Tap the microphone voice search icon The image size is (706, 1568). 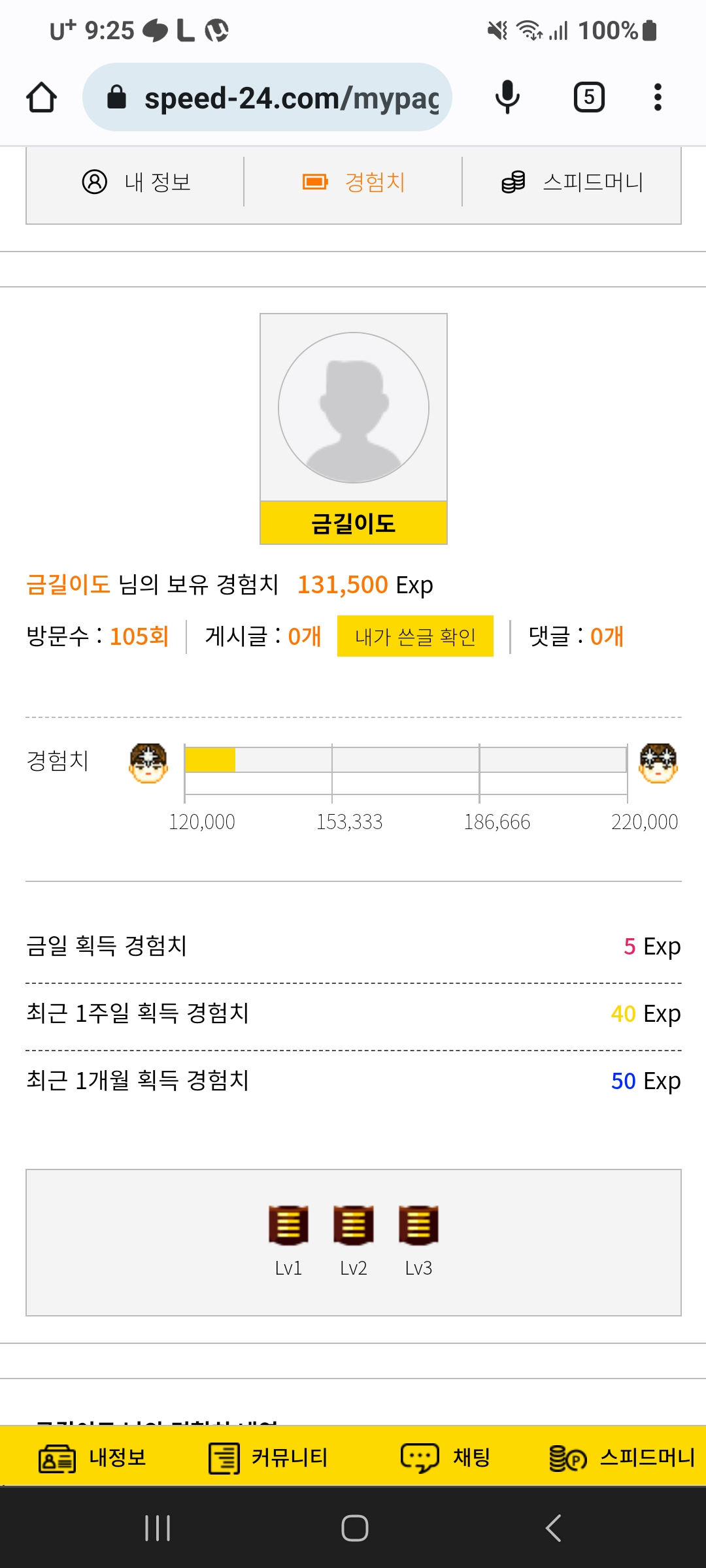pyautogui.click(x=507, y=97)
